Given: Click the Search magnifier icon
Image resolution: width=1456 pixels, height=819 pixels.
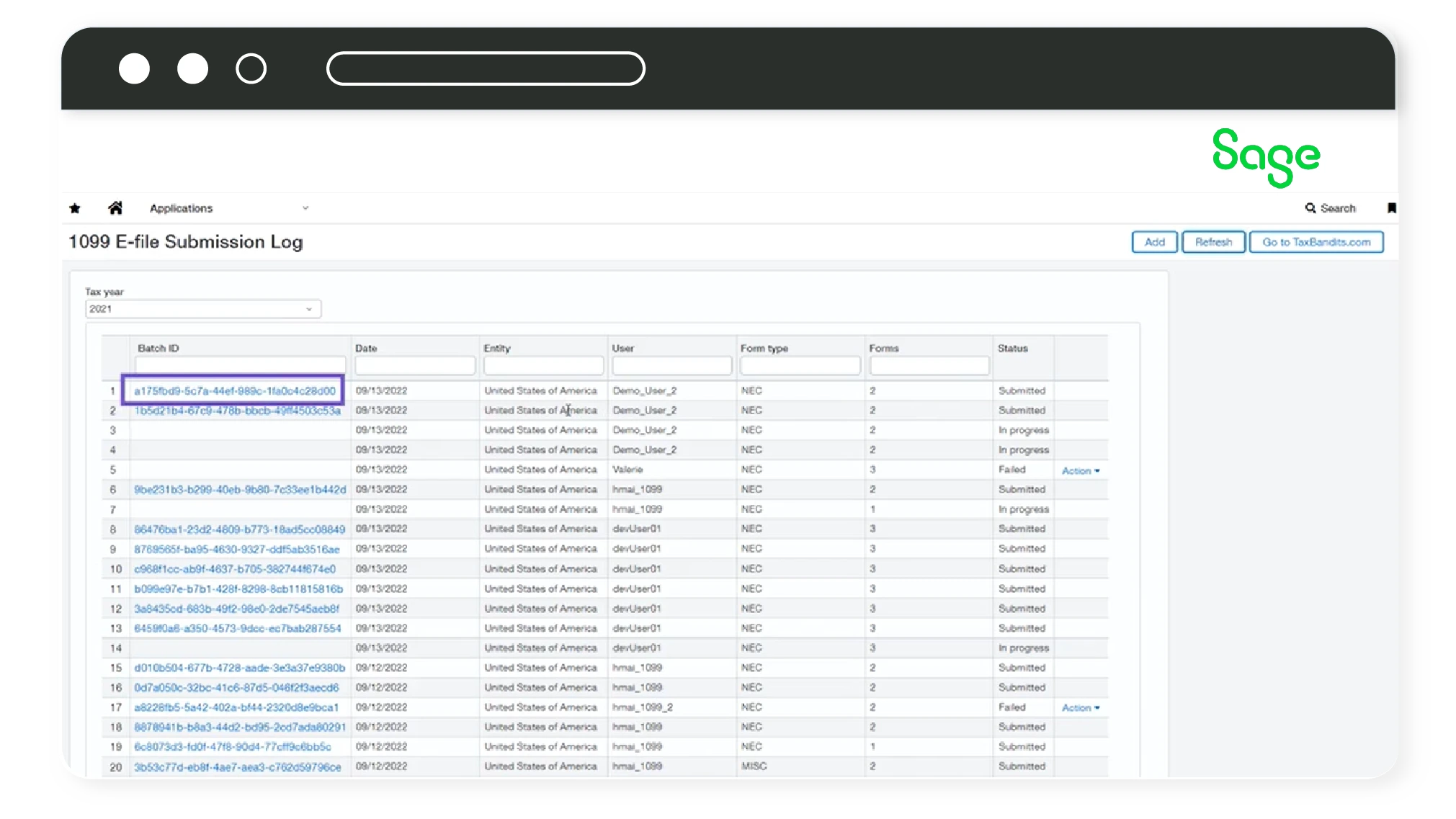Looking at the screenshot, I should 1310,208.
